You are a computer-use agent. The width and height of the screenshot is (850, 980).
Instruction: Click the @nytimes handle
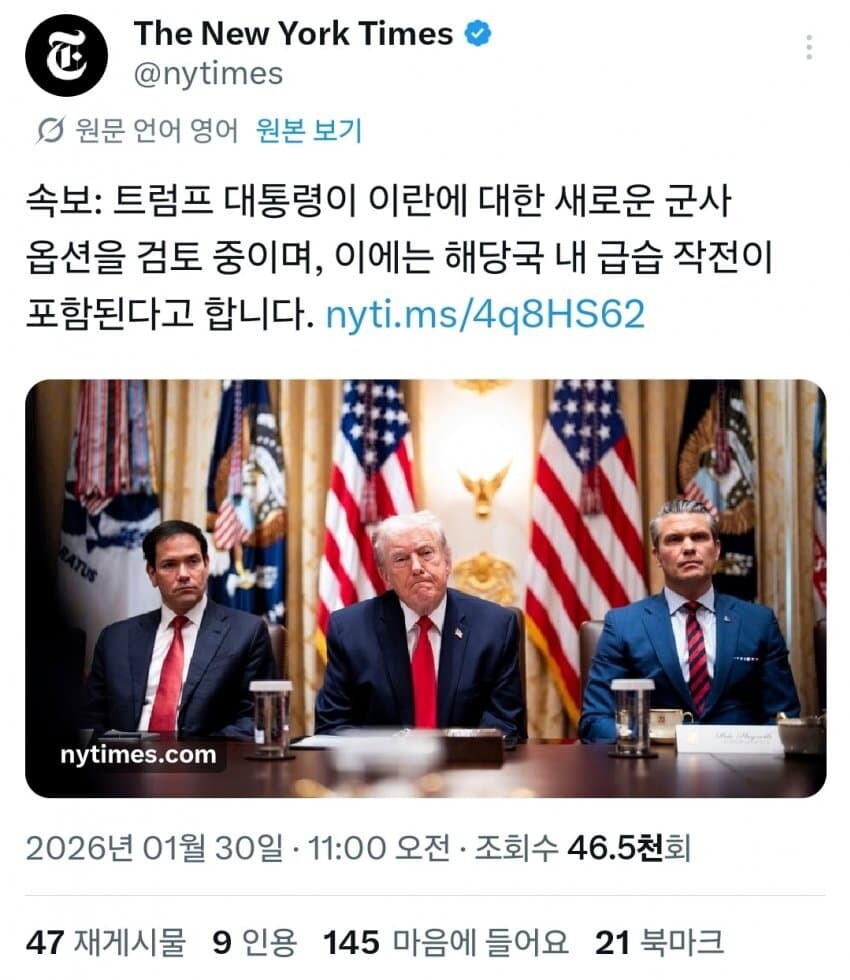[x=208, y=74]
